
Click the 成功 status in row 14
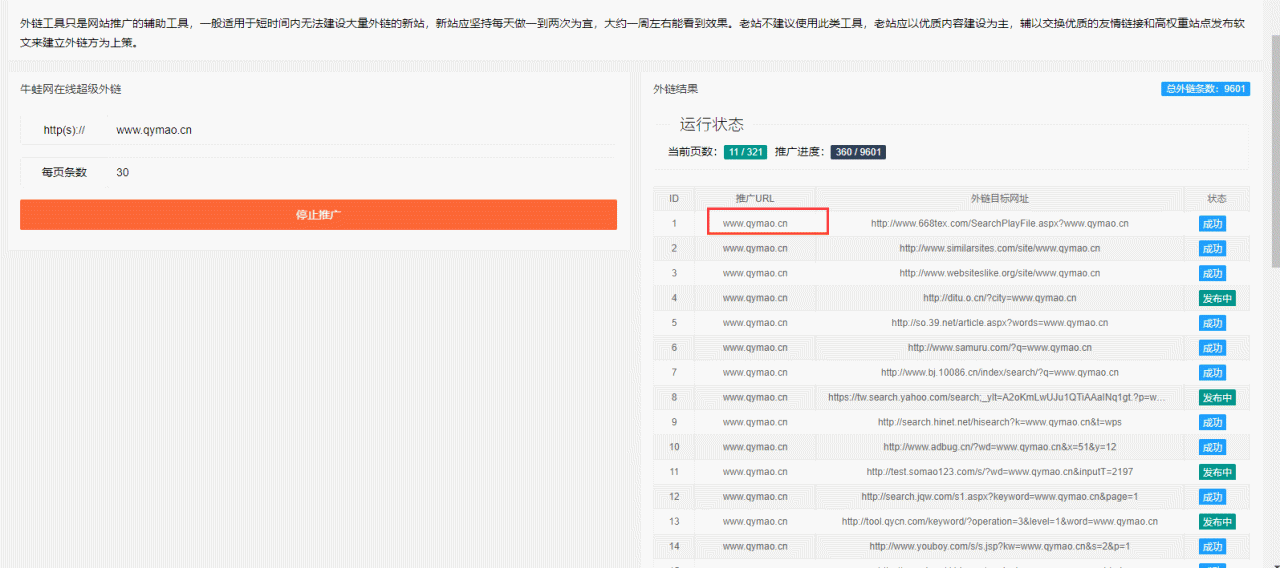click(x=1212, y=547)
